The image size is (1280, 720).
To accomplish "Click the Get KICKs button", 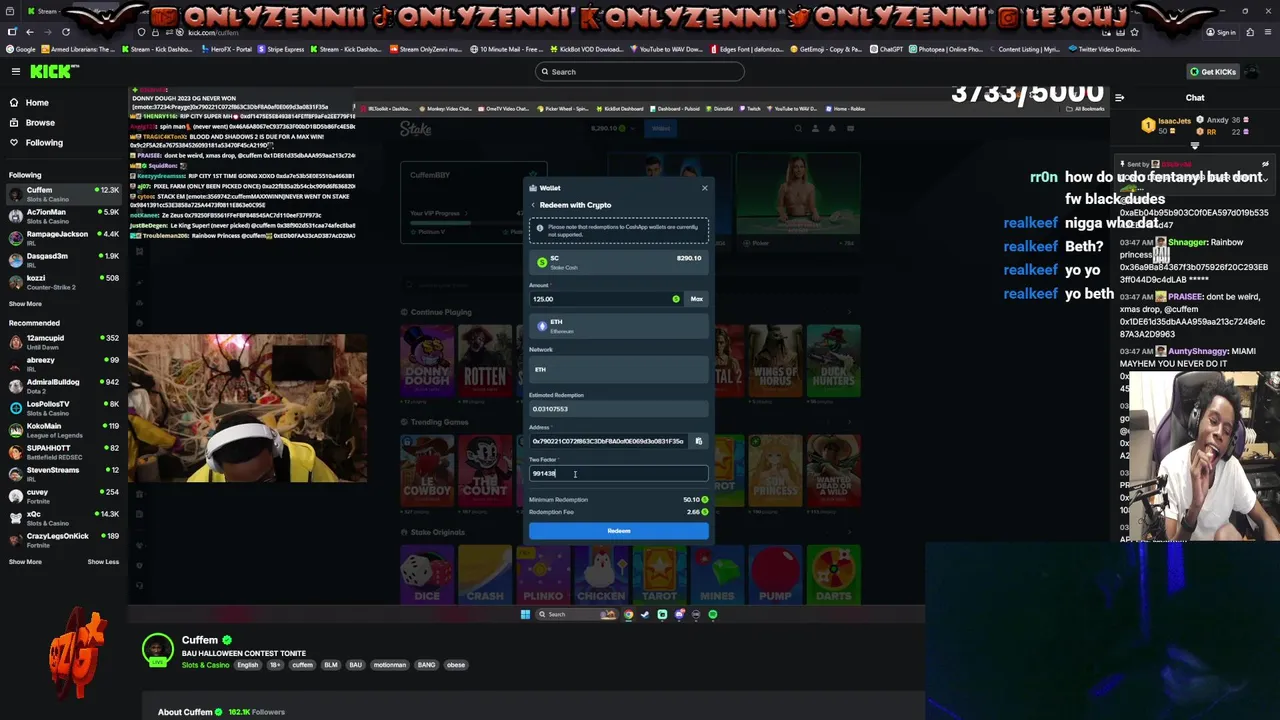I will pos(1213,72).
